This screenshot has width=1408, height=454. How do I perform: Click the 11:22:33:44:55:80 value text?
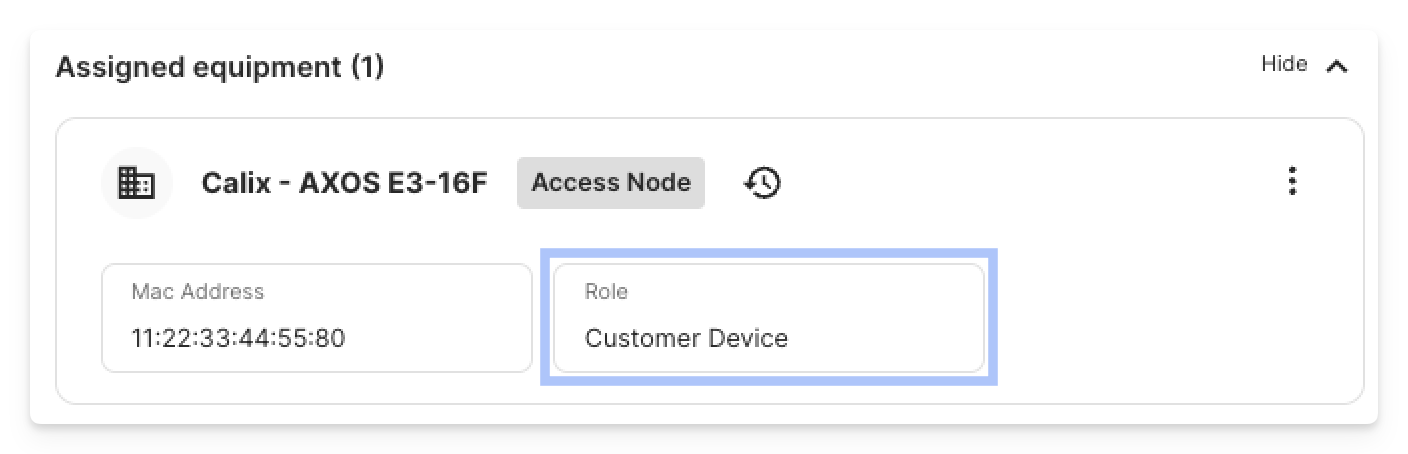238,338
